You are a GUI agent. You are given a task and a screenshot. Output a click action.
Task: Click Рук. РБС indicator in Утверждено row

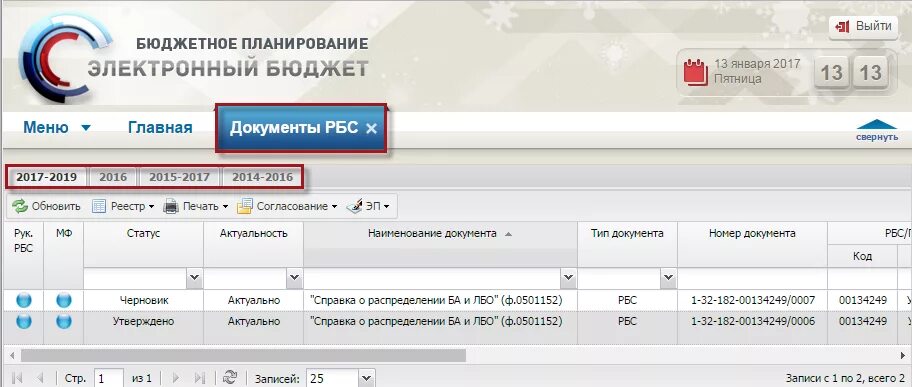(24, 321)
